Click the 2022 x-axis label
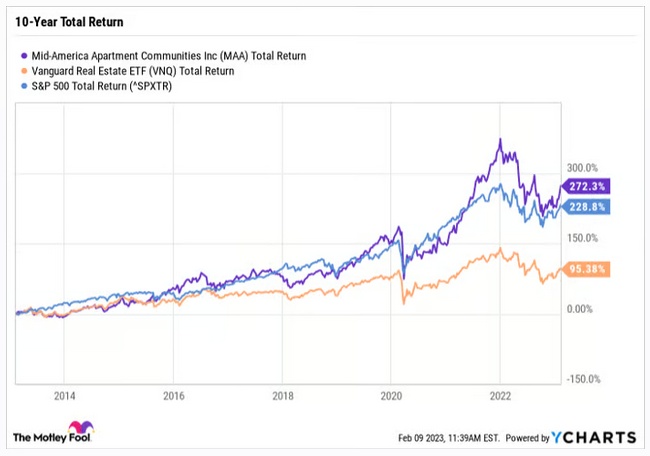 [x=501, y=395]
